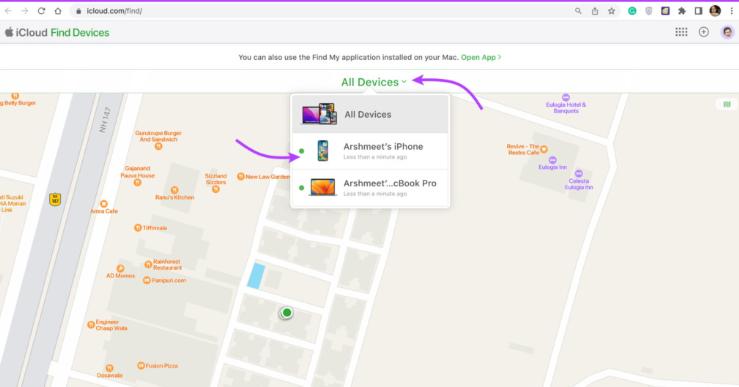Viewport: 739px width, 387px height.
Task: Open browser extensions puzzle icon
Action: pos(682,11)
